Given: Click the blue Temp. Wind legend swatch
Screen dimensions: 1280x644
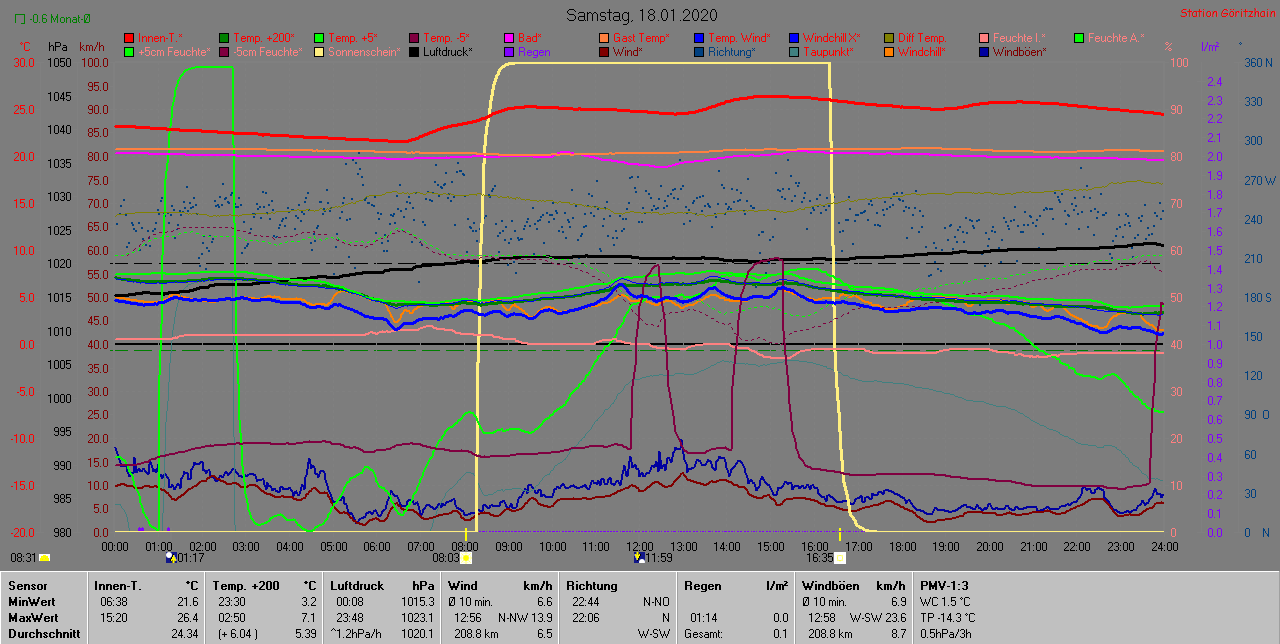Looking at the screenshot, I should [699, 38].
